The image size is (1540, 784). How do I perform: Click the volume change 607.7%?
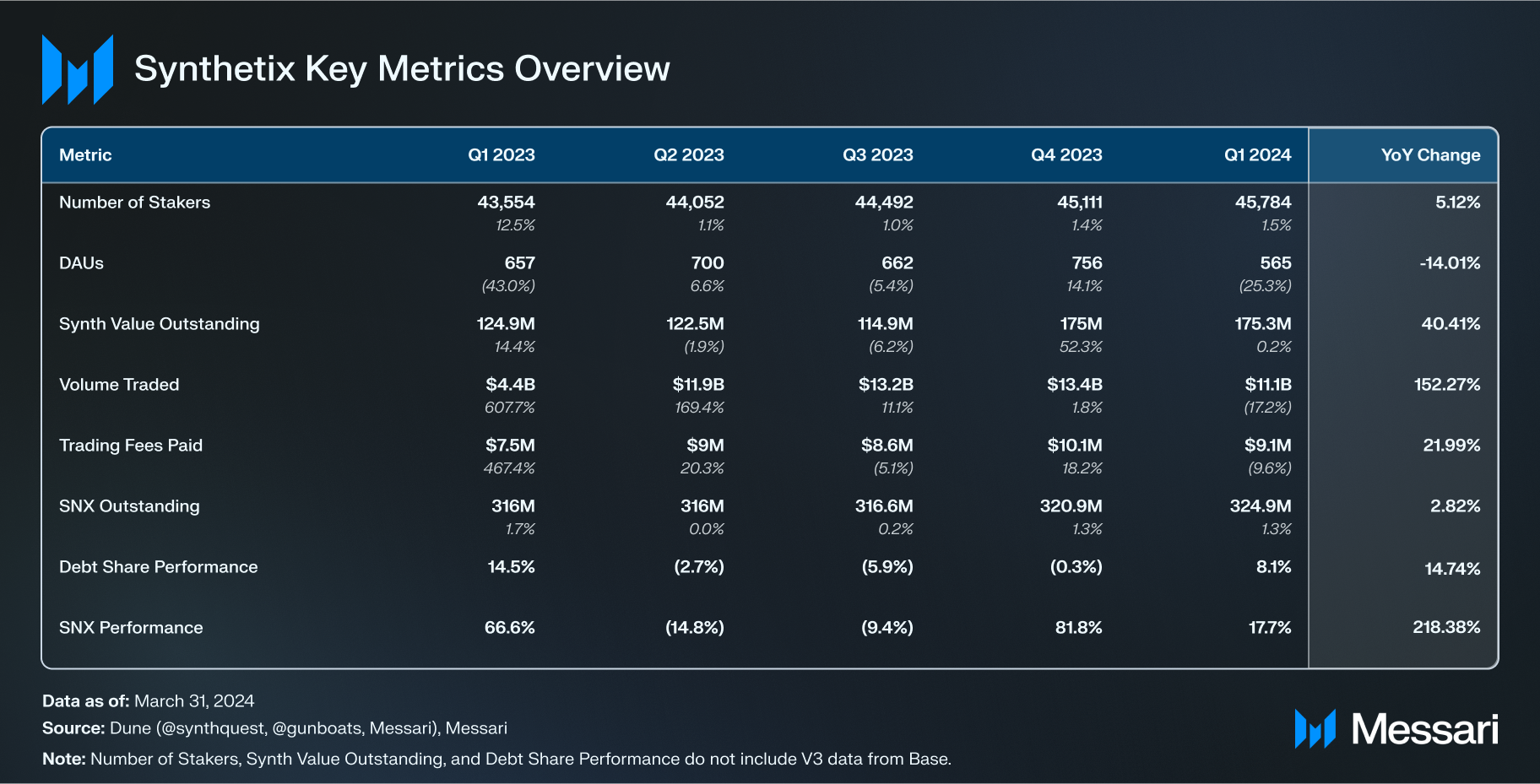point(510,408)
